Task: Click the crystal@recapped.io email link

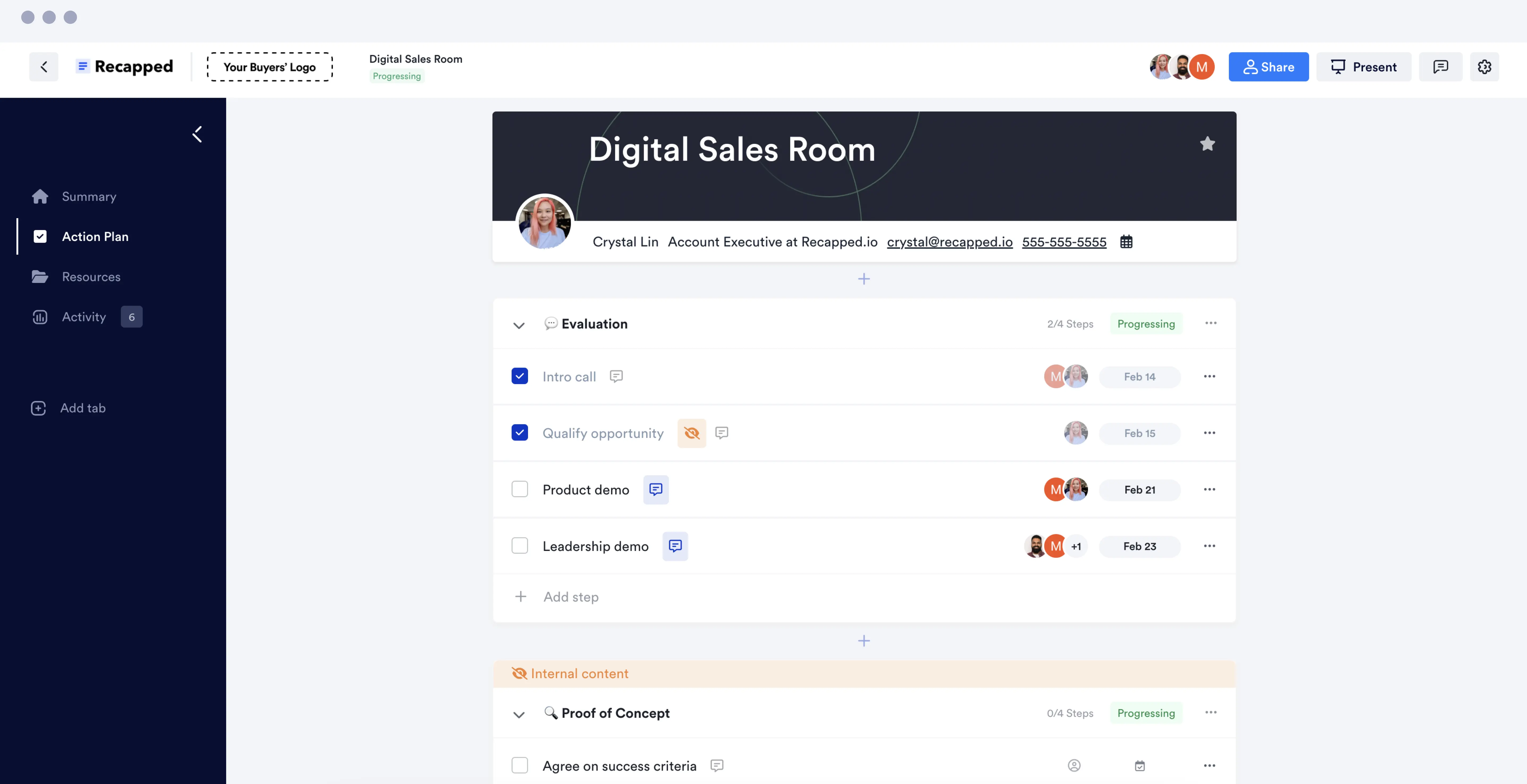Action: click(950, 242)
